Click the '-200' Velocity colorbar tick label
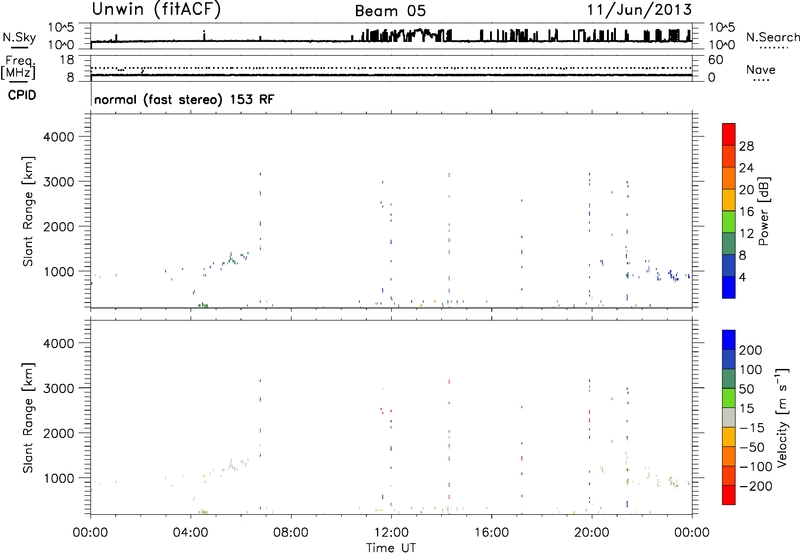800x554 pixels. point(755,486)
